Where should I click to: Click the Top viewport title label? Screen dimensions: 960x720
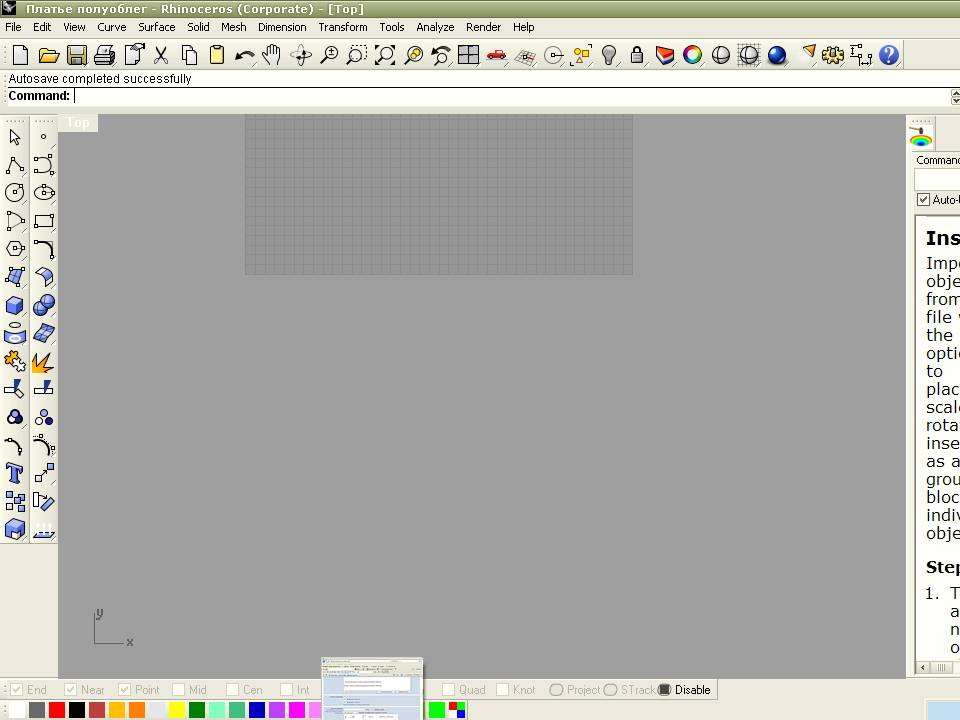[x=78, y=122]
